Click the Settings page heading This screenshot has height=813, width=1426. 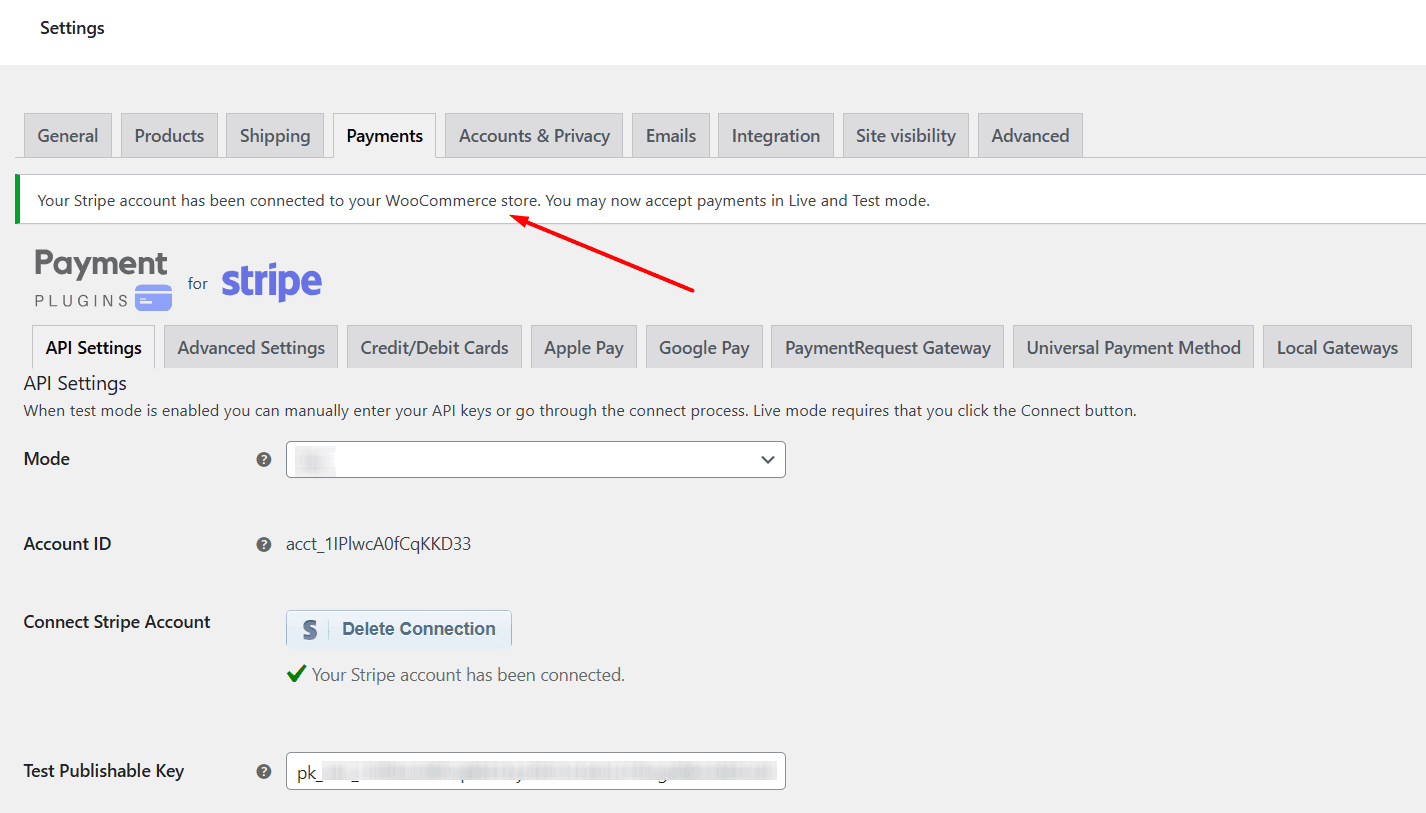click(x=72, y=28)
